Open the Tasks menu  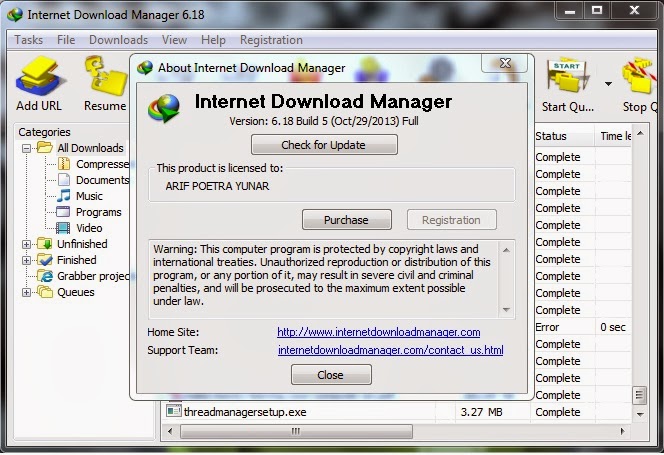click(28, 40)
